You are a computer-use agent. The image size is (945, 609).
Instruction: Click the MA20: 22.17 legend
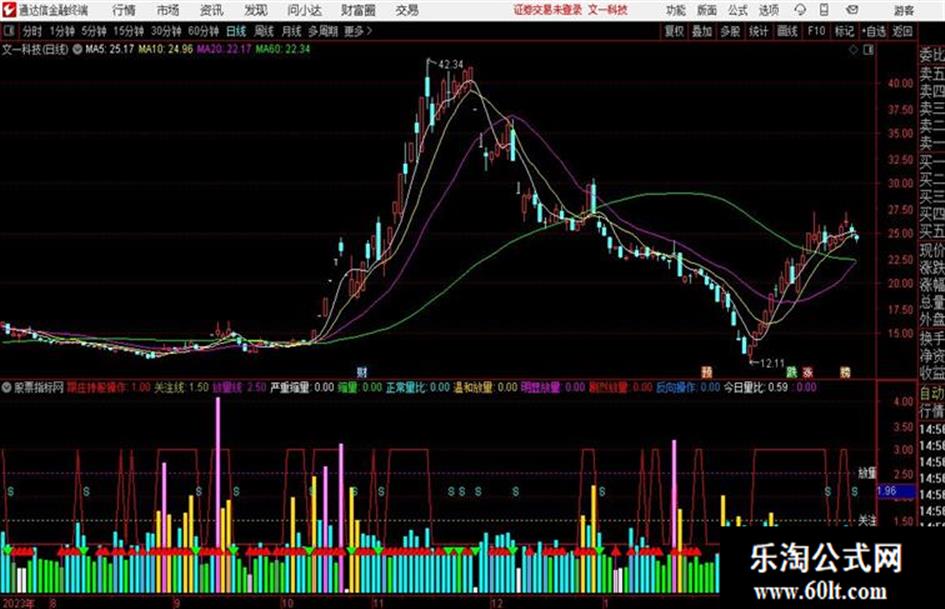[x=224, y=49]
